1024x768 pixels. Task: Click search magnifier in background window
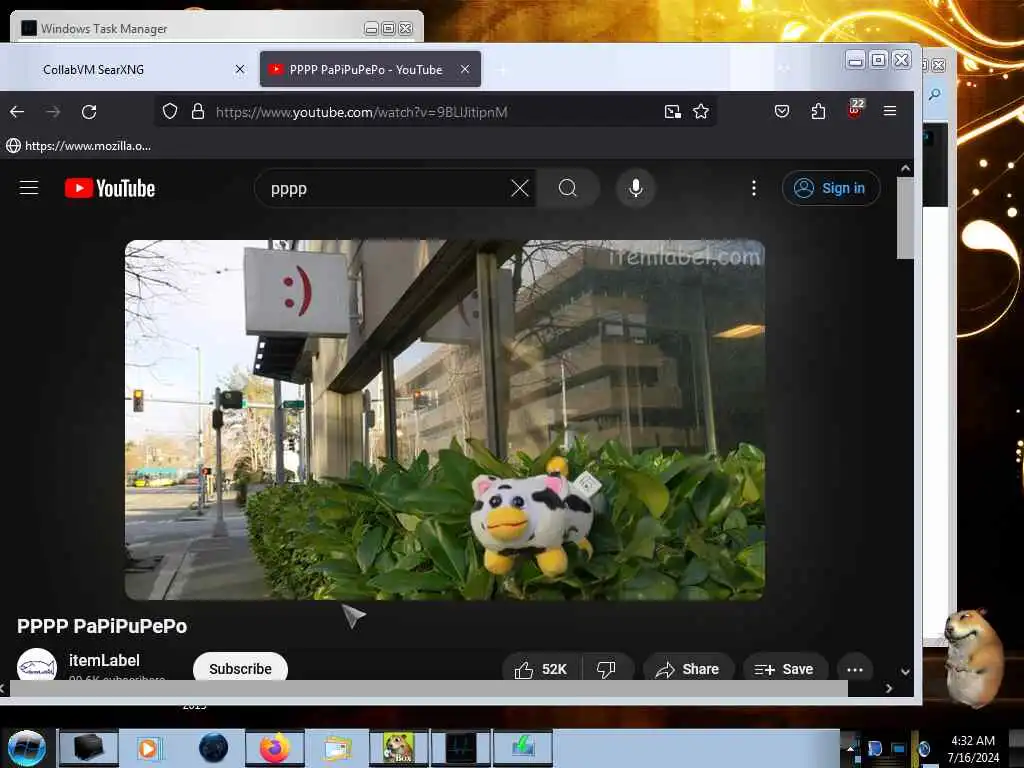pyautogui.click(x=935, y=95)
